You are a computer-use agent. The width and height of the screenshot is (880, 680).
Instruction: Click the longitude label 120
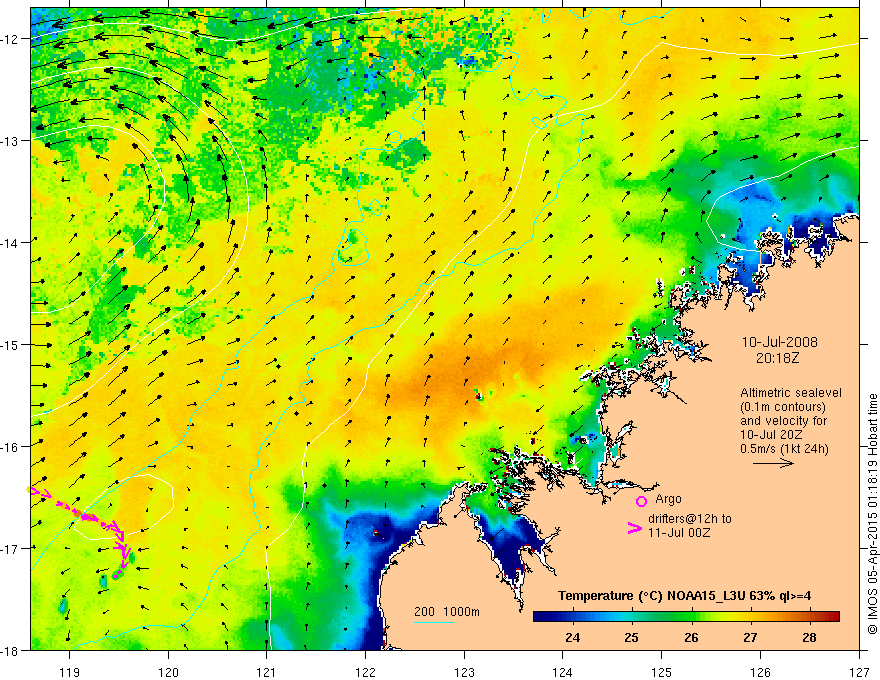[168, 672]
